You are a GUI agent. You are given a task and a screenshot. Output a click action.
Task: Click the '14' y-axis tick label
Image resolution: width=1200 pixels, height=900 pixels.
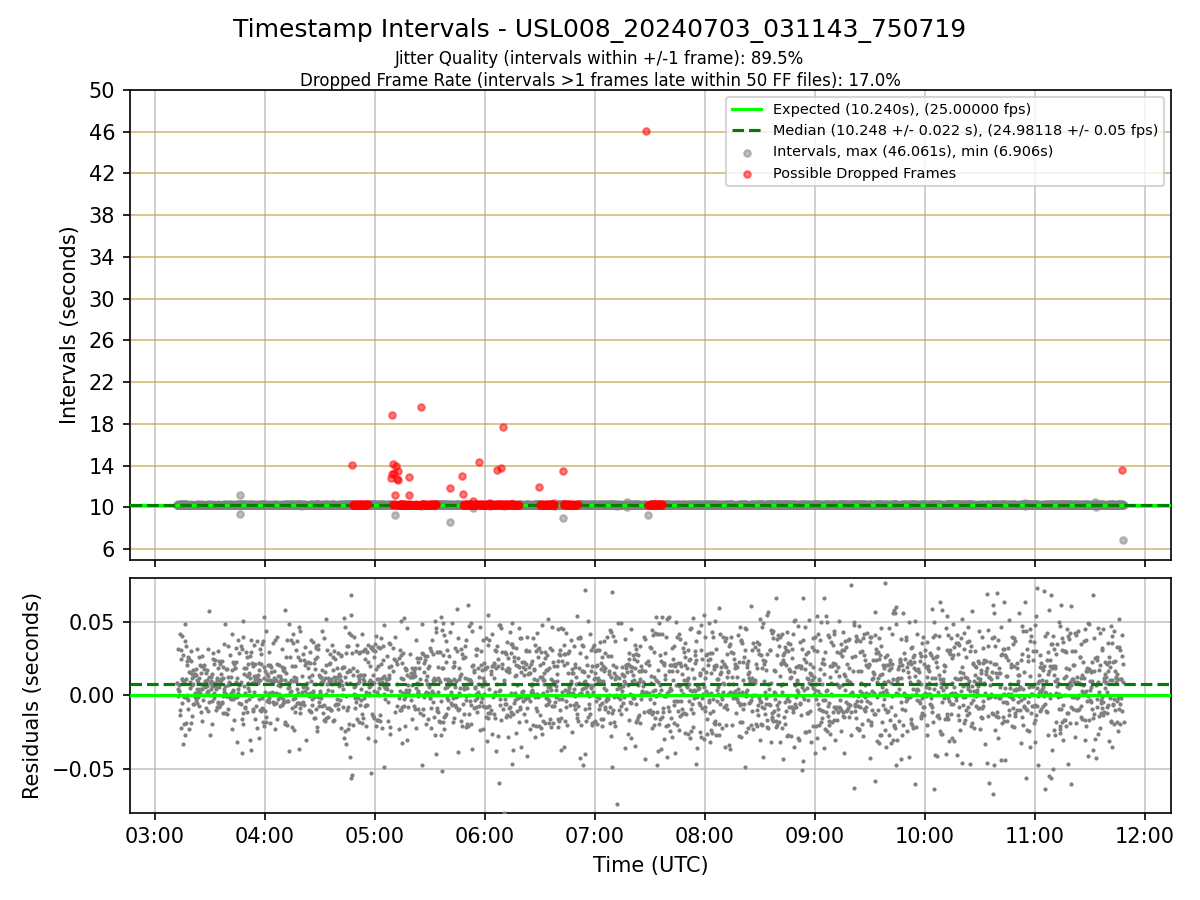(102, 466)
